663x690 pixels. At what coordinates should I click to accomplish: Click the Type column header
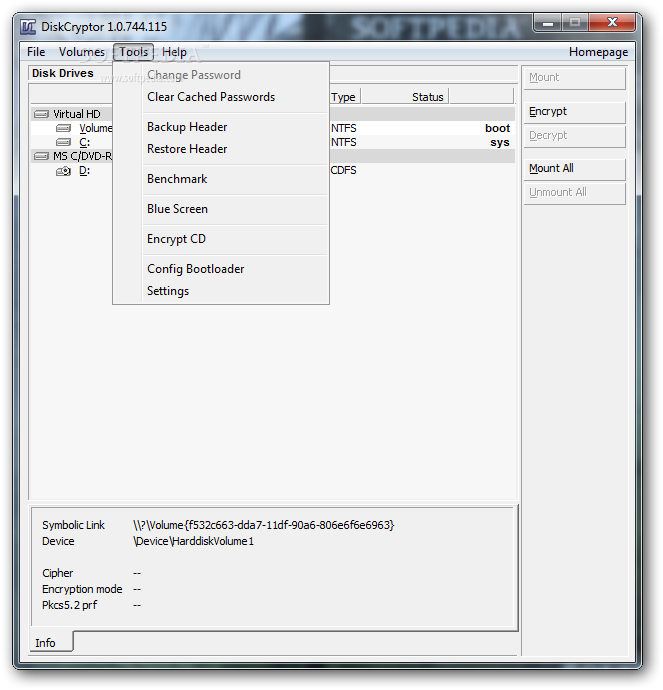pyautogui.click(x=345, y=97)
